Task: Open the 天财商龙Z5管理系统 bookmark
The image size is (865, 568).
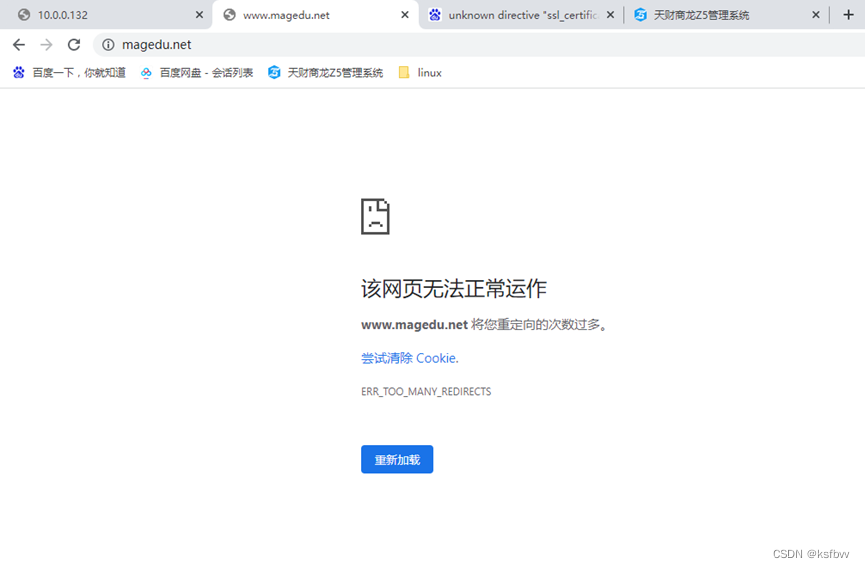Action: point(325,73)
